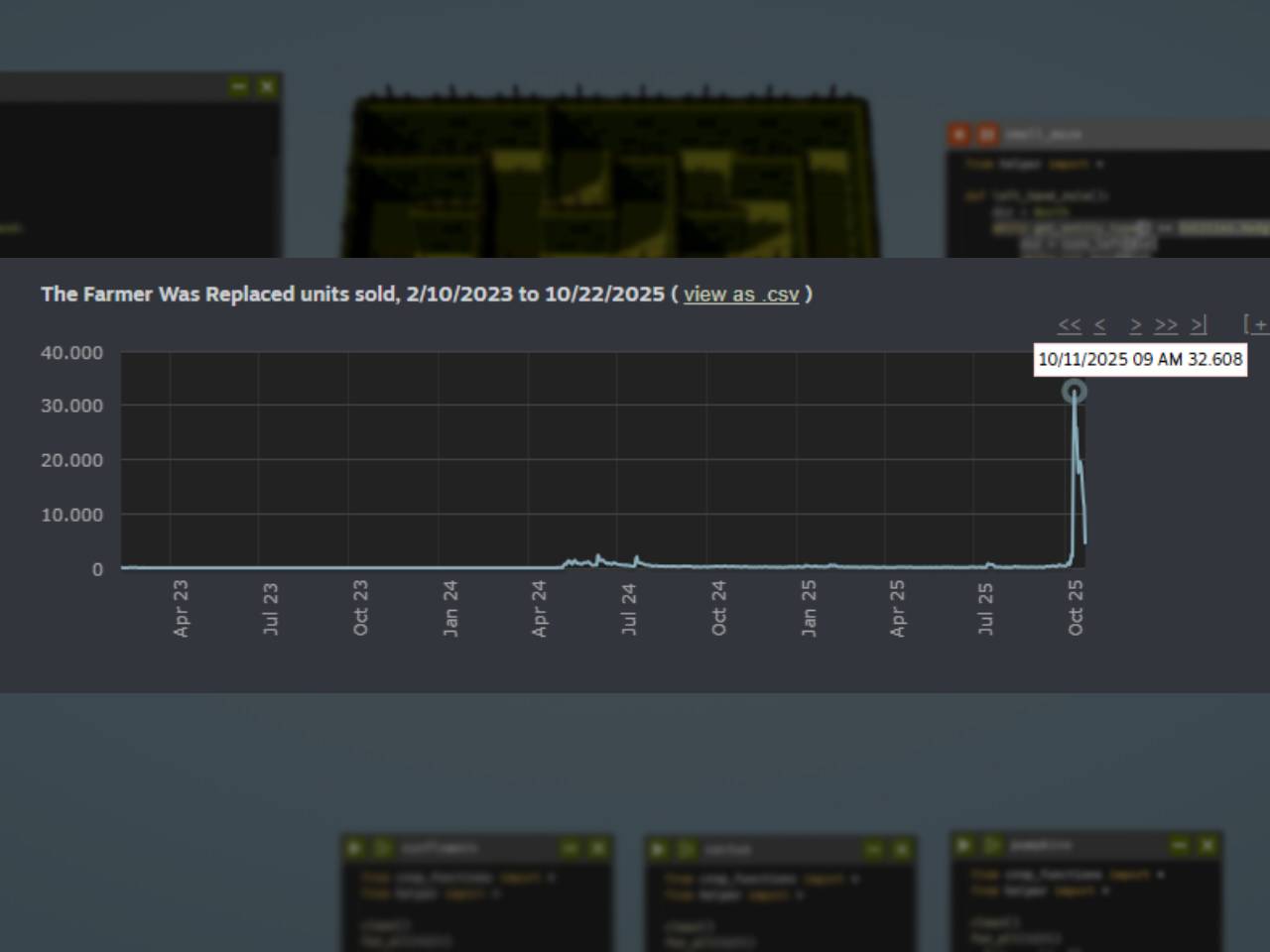Minimize the bottom-right code window
The image size is (1270, 952).
click(x=1180, y=845)
